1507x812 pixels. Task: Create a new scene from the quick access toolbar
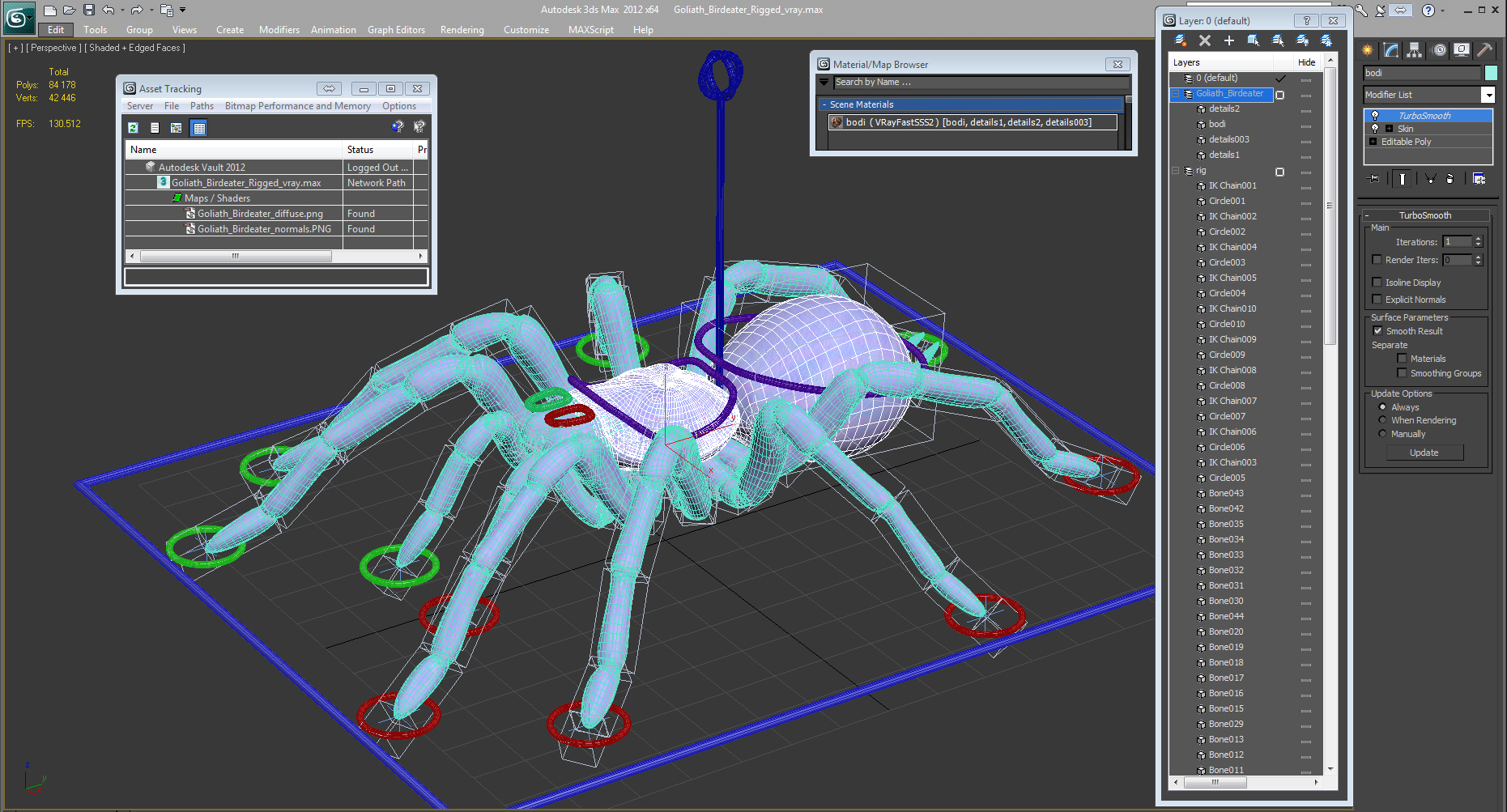click(50, 11)
